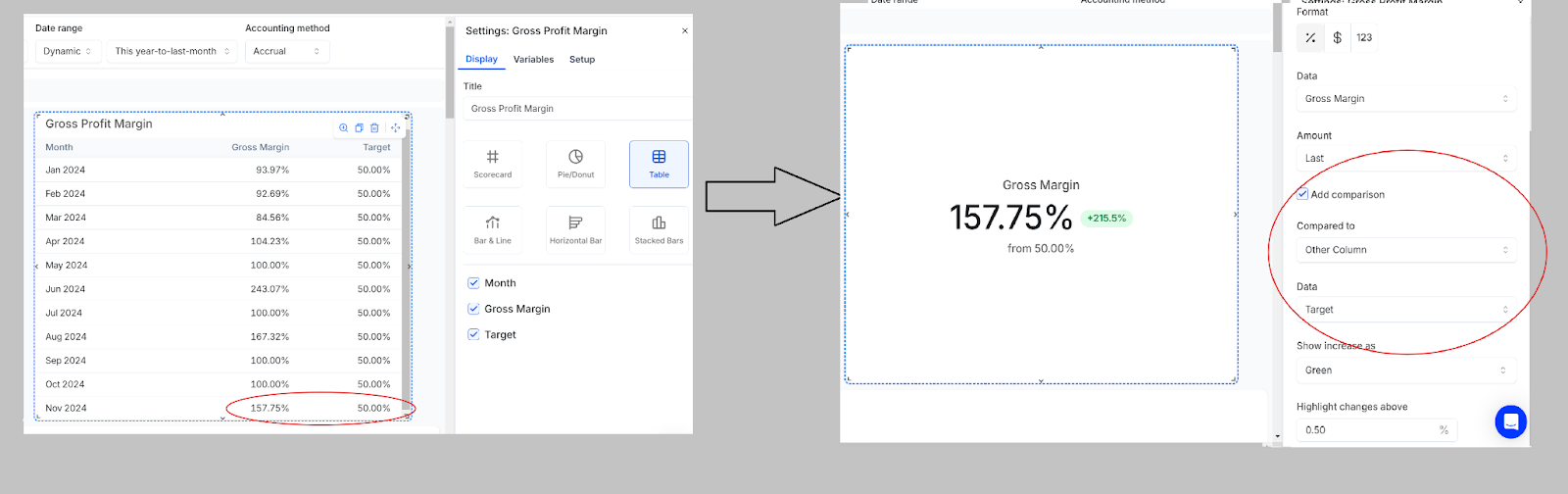Image resolution: width=1568 pixels, height=494 pixels.
Task: Select the Jan 2024 row label
Action: click(x=65, y=170)
